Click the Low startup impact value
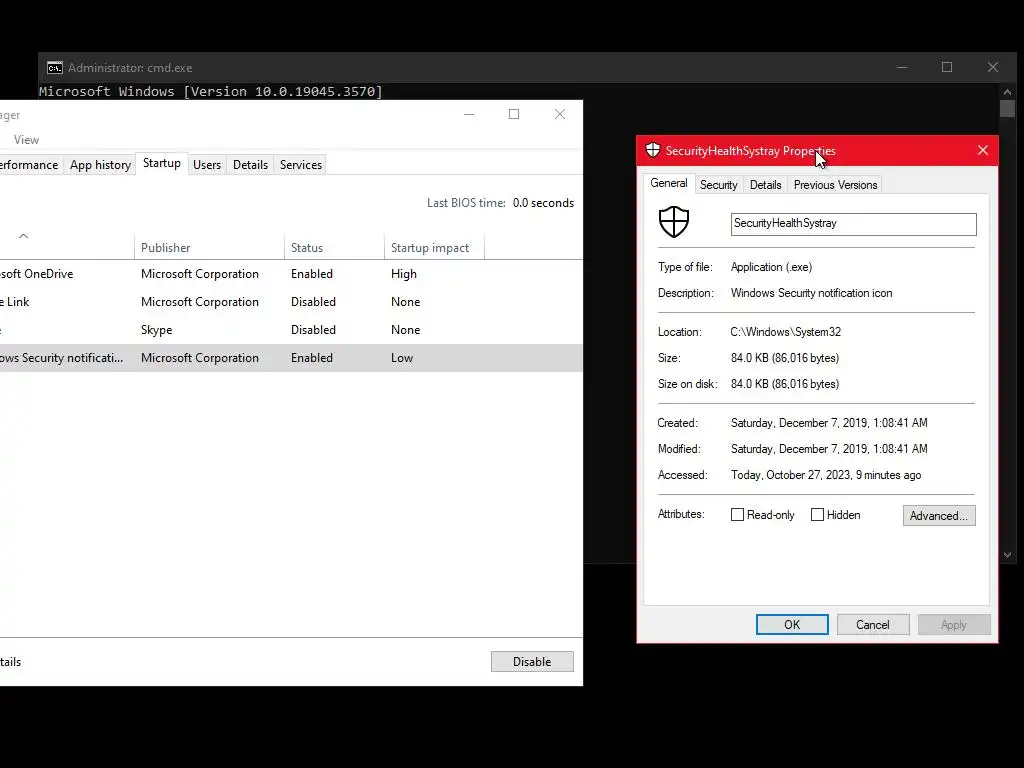Viewport: 1024px width, 768px height. [402, 358]
